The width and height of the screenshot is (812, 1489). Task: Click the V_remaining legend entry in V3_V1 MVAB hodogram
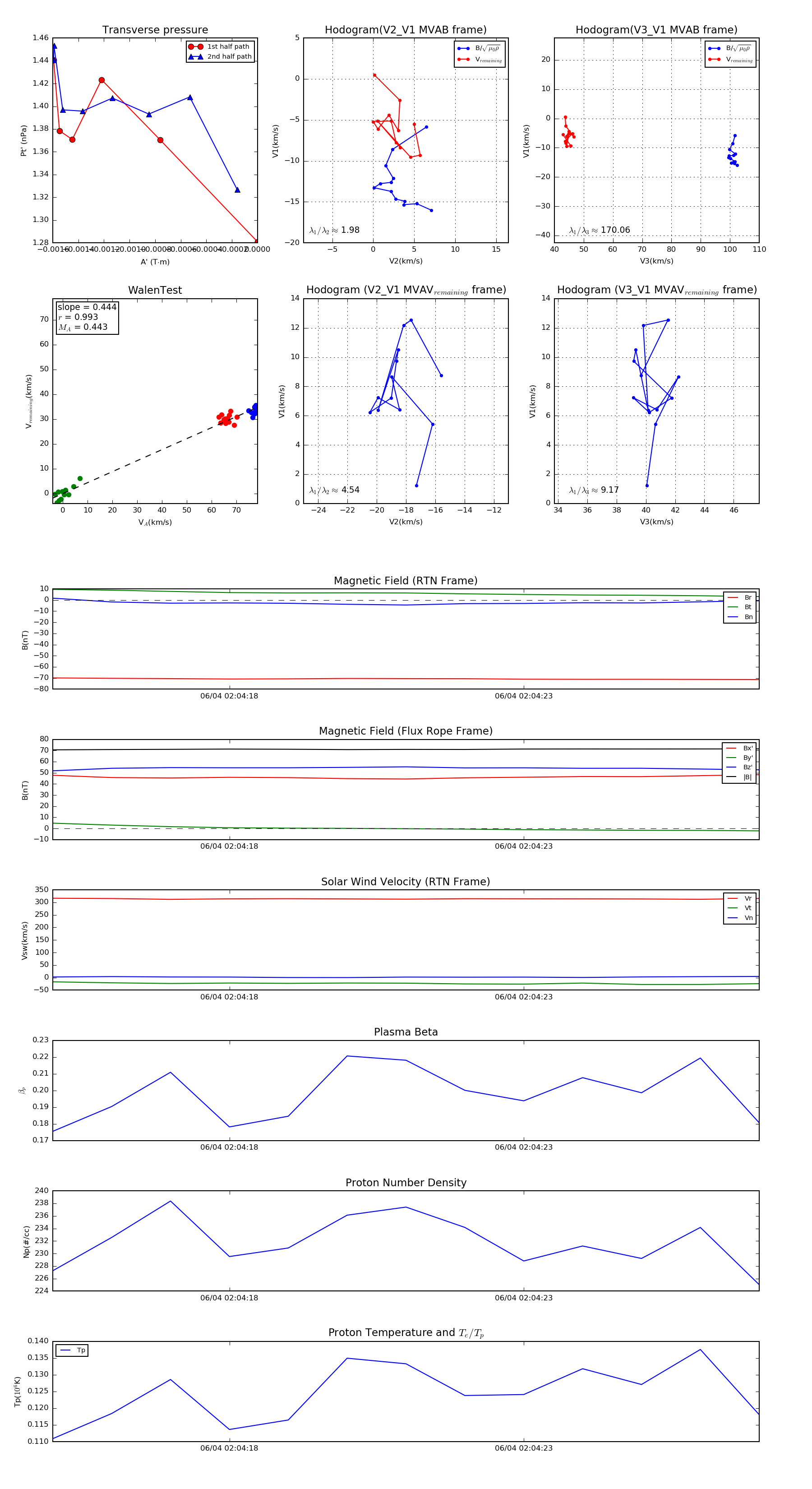pos(730,60)
